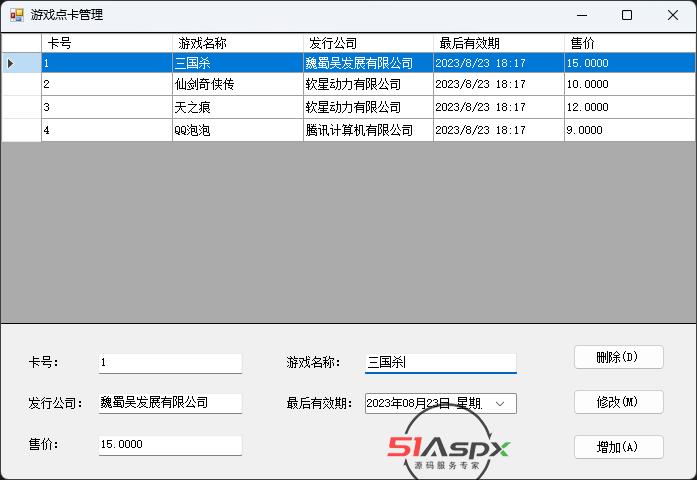Click the cell 魏蜀吴发展有限公司 in the grid
Screen dimensions: 697x480
tap(368, 63)
